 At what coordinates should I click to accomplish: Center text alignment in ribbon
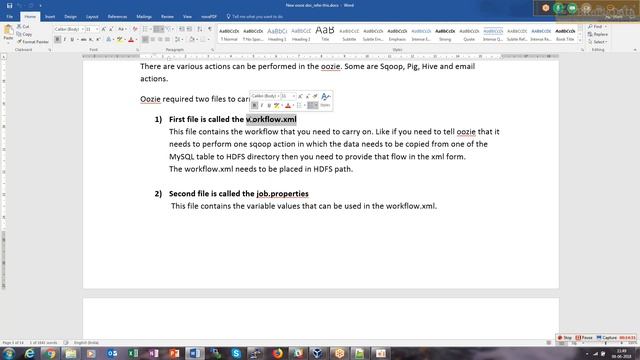pos(153,40)
